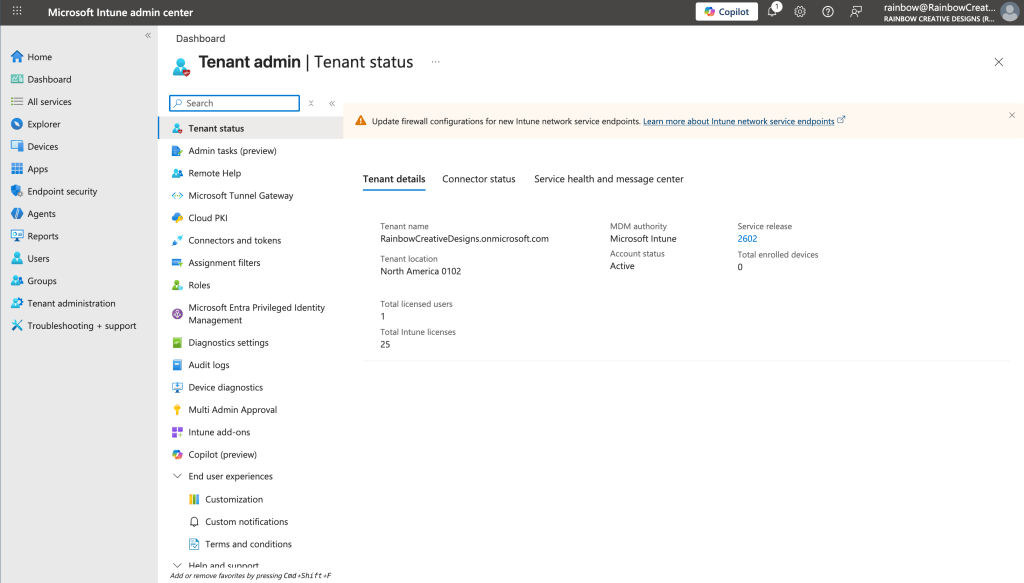Open Devices in the left navigation
The image size is (1024, 583).
[42, 147]
